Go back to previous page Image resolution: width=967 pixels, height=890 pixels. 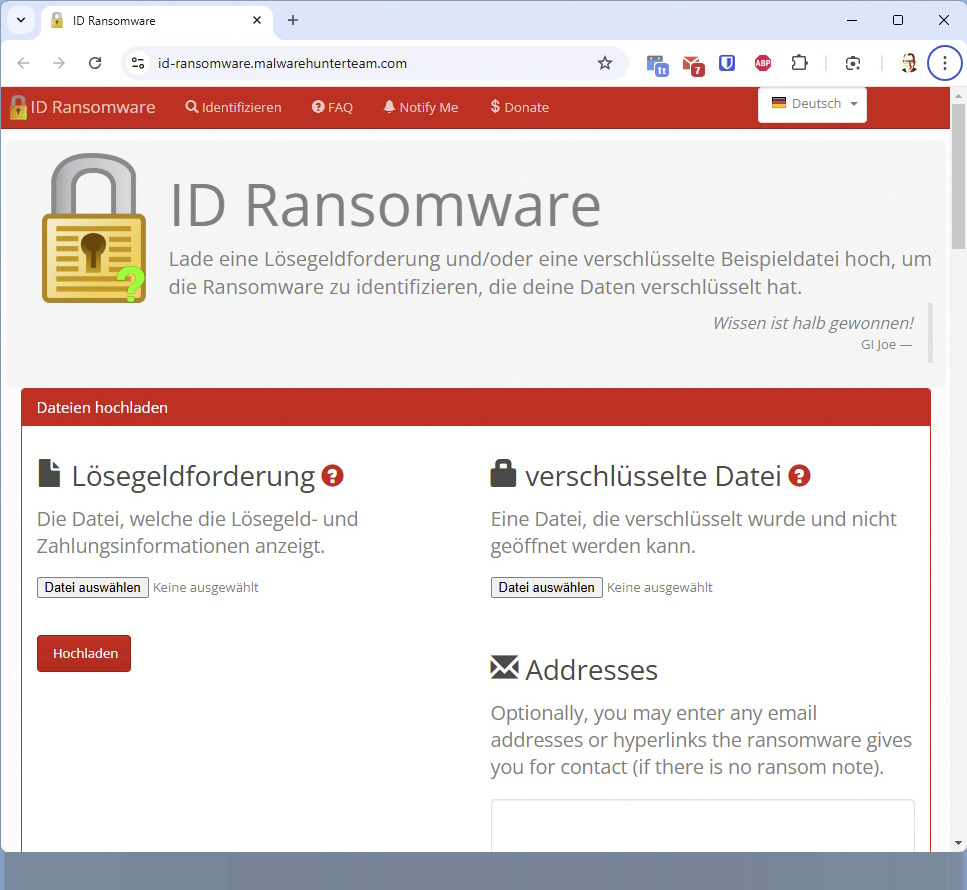point(23,63)
